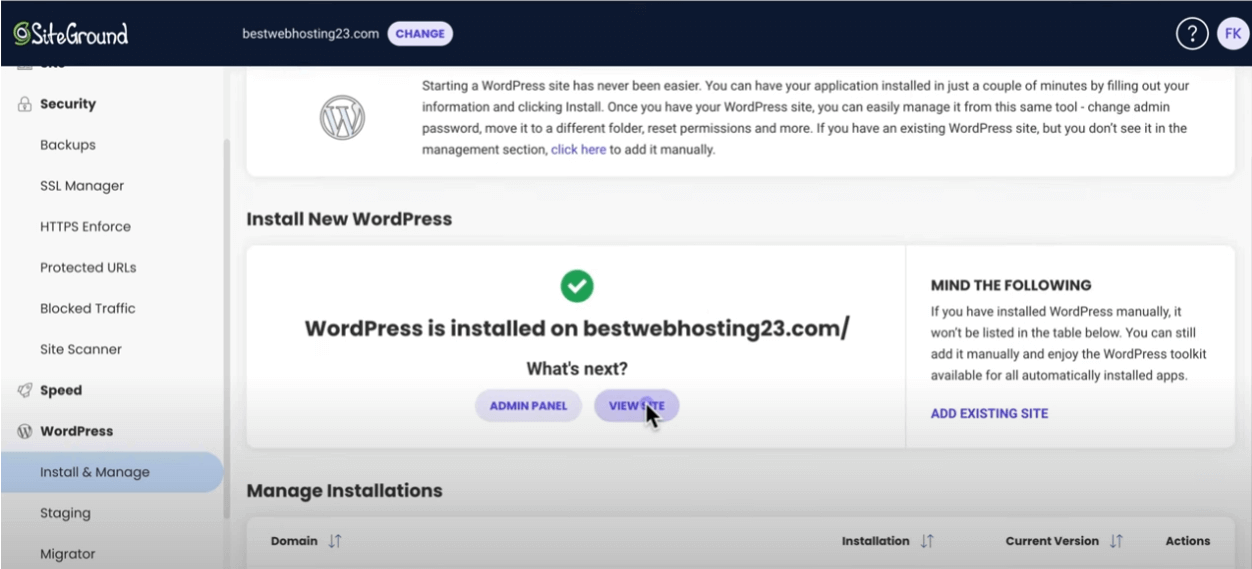Open SSL Manager in the sidebar
Image resolution: width=1252 pixels, height=569 pixels.
82,186
